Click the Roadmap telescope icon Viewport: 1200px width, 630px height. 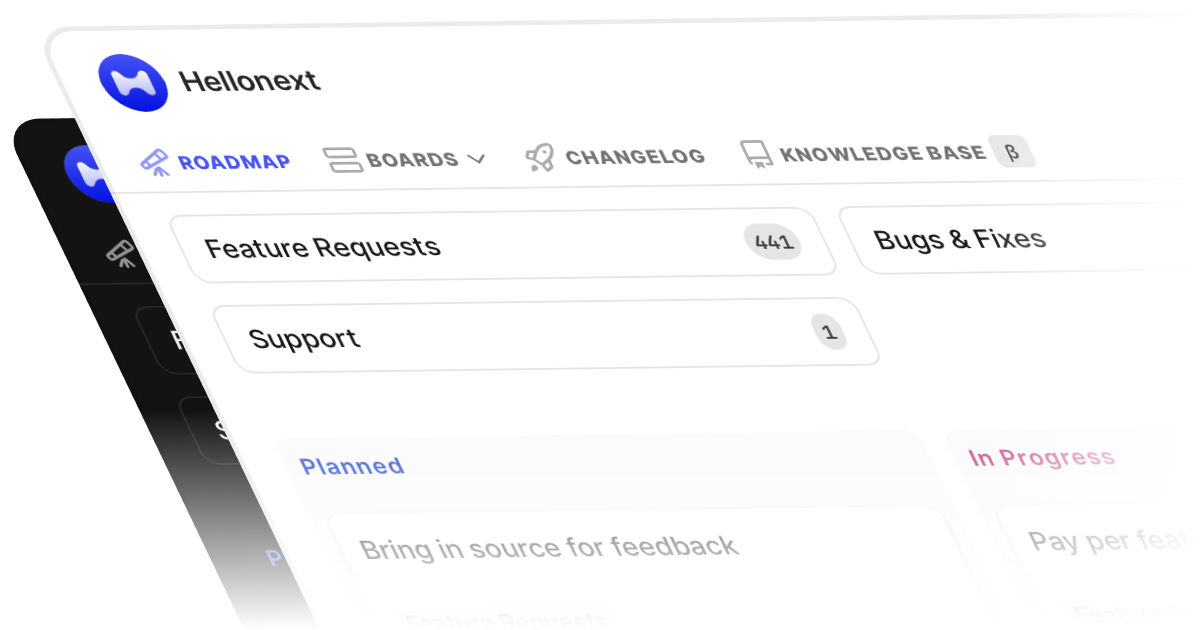[155, 162]
